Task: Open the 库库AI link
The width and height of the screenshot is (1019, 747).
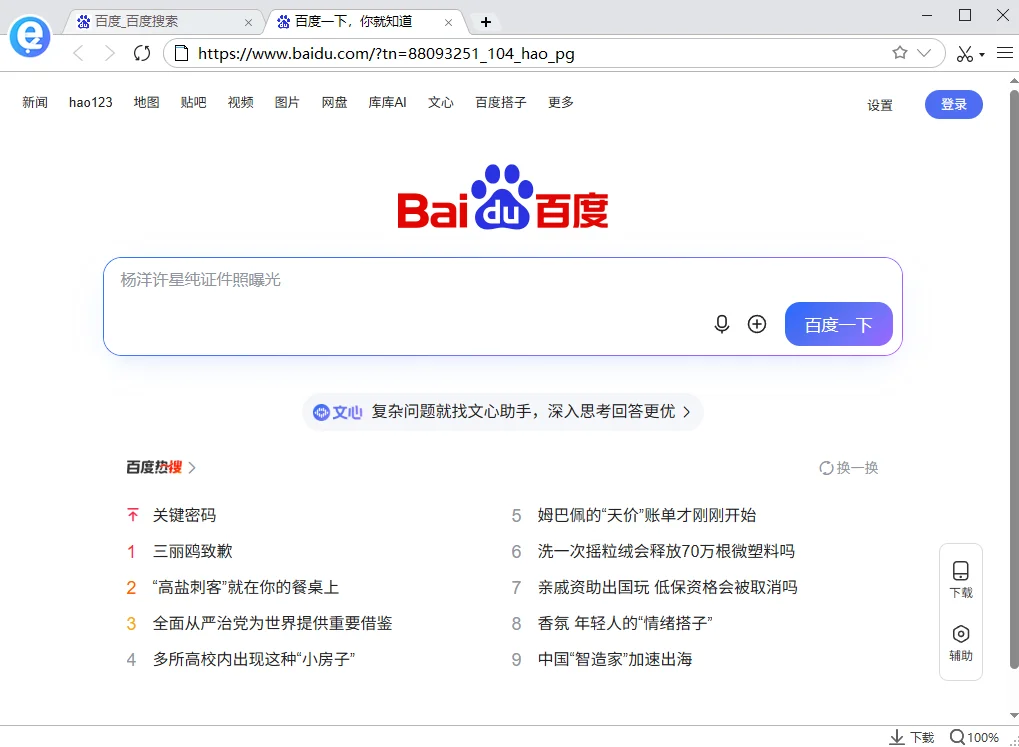Action: click(x=387, y=102)
